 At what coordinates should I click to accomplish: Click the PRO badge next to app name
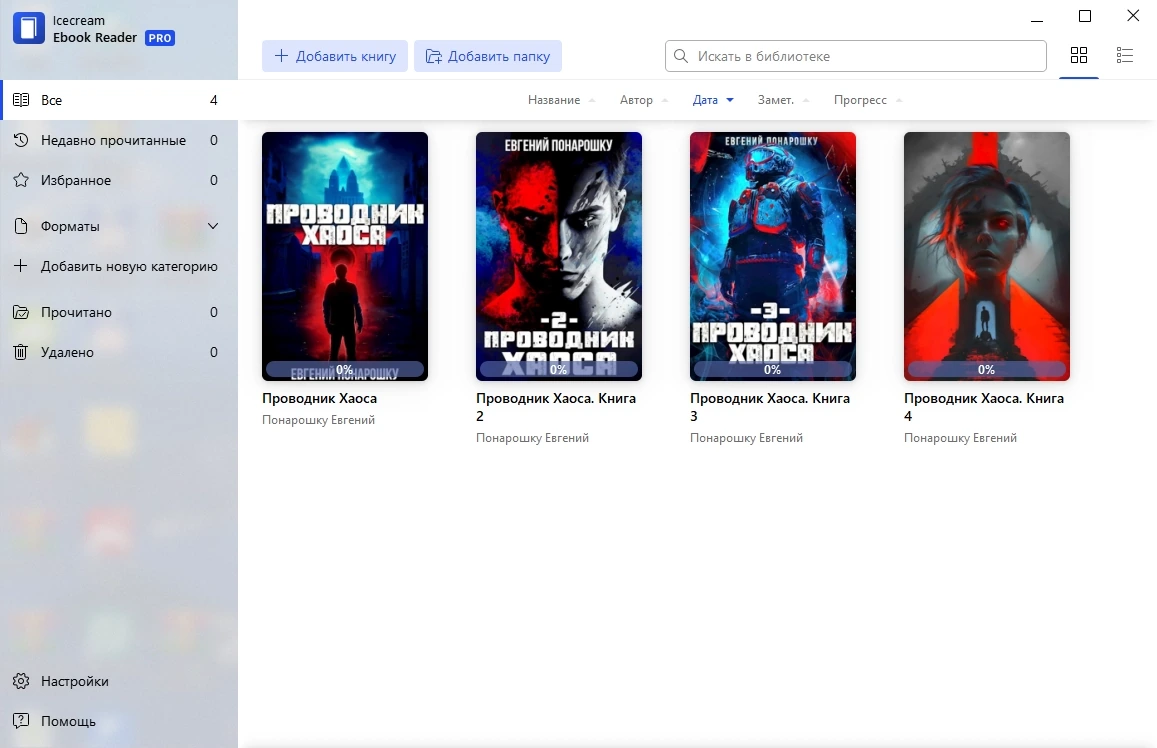(x=159, y=38)
